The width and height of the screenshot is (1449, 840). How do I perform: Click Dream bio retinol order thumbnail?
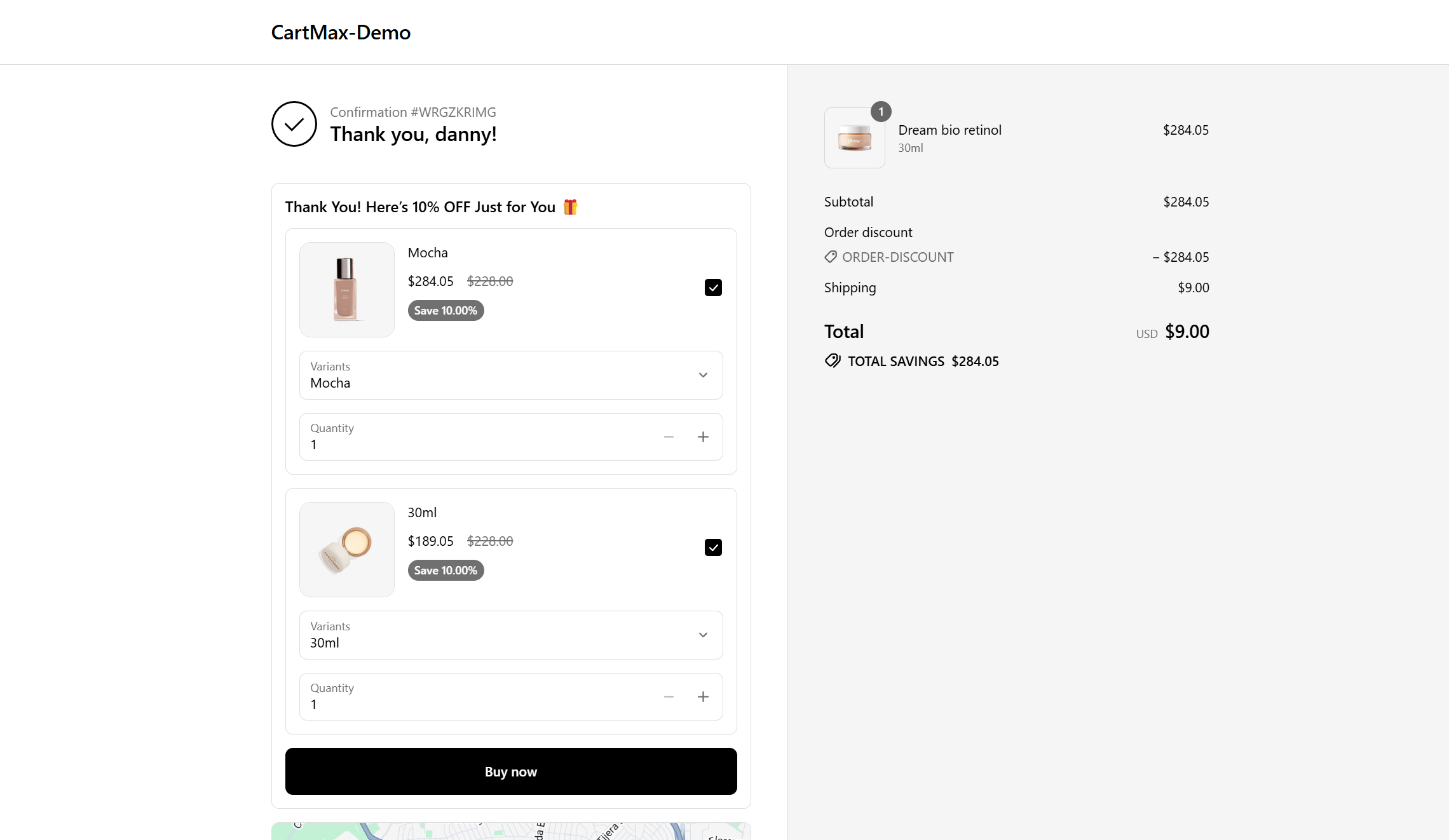point(854,138)
